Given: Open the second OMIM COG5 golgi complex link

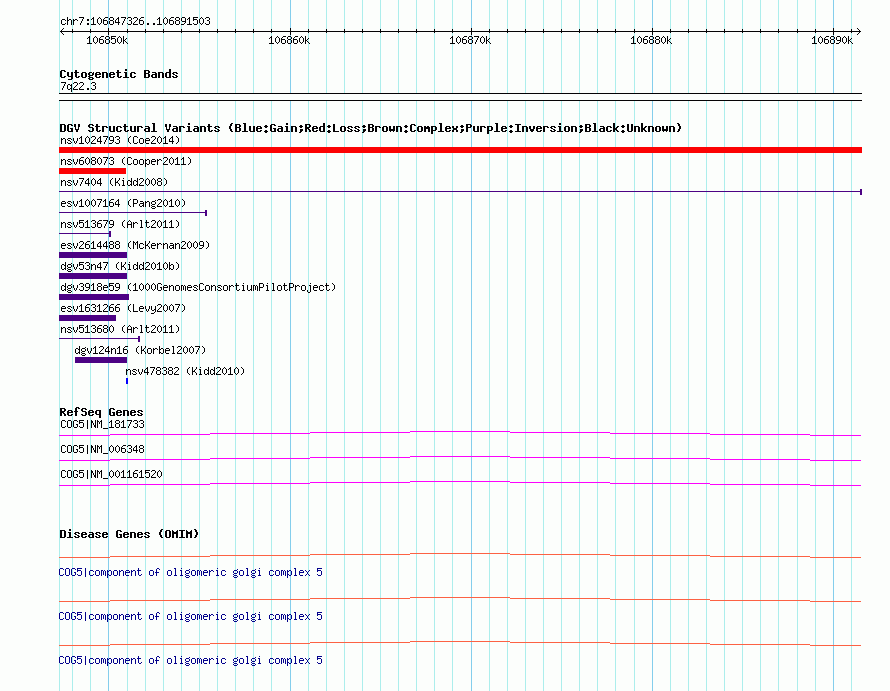Looking at the screenshot, I should click(x=191, y=617).
